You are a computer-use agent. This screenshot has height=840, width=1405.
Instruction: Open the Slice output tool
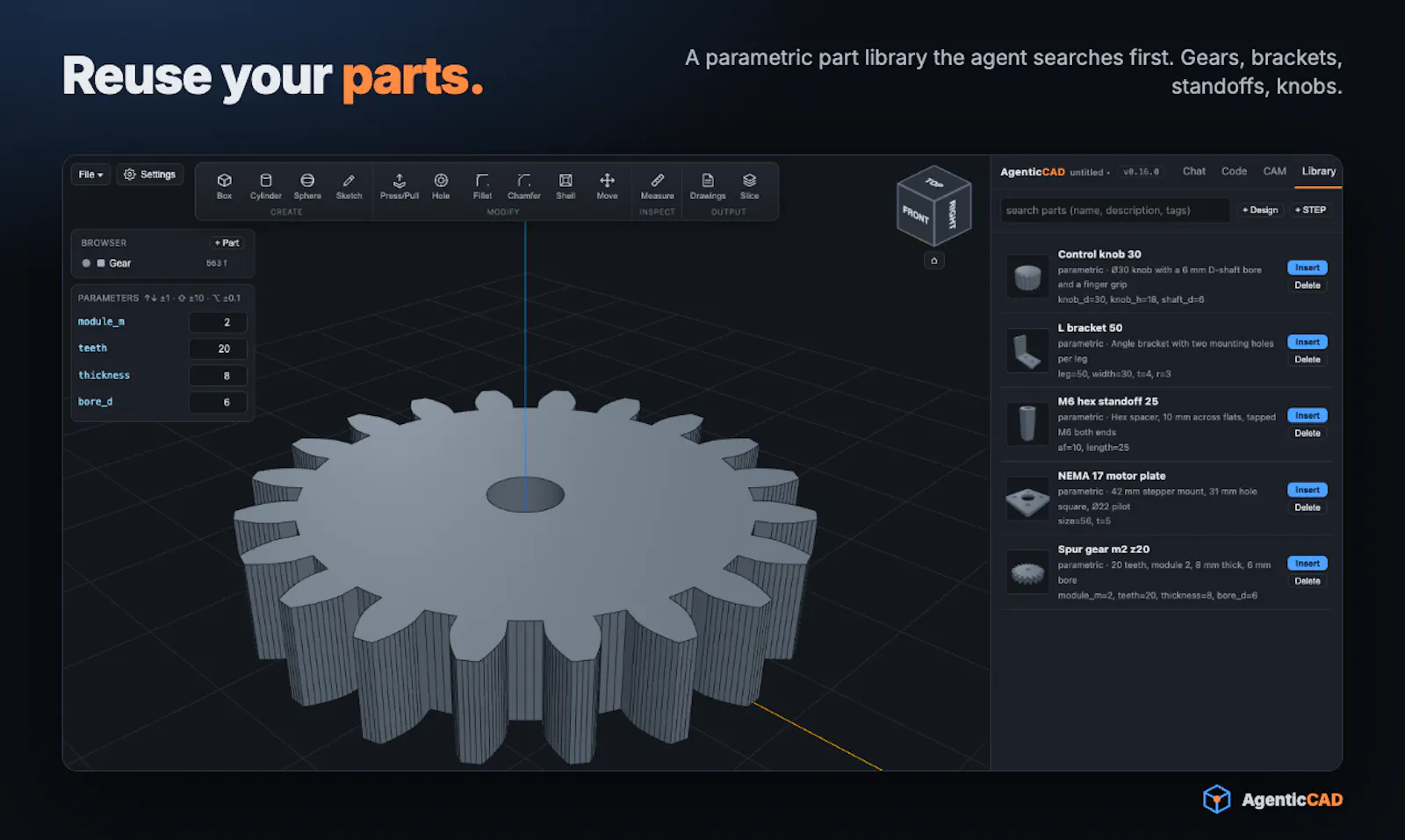749,186
